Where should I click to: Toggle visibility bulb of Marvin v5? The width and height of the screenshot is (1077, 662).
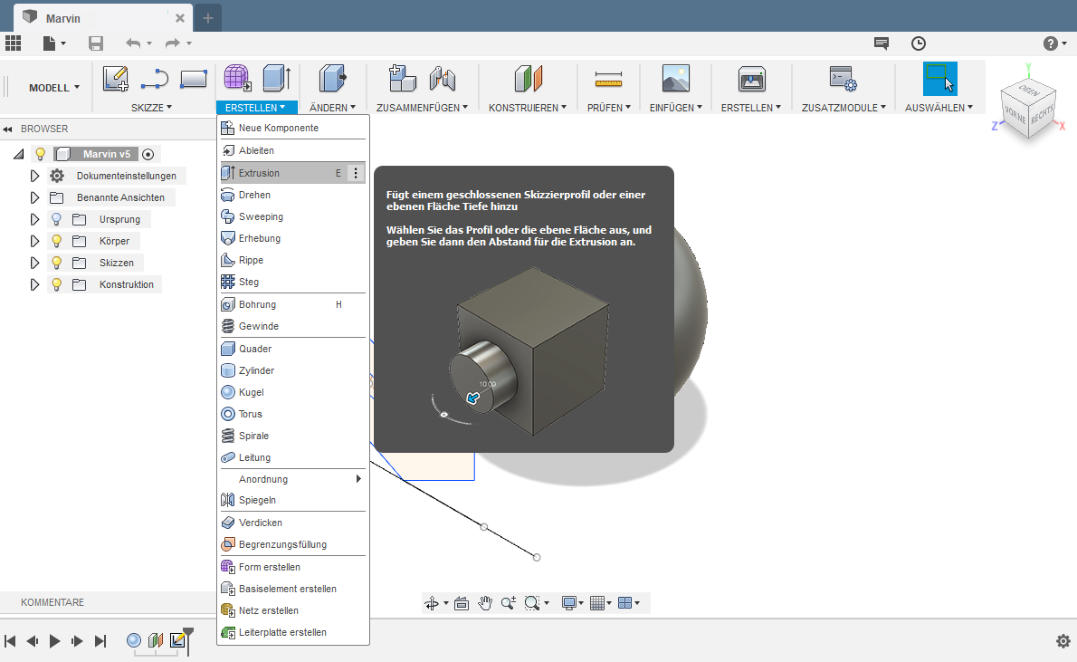(41, 154)
